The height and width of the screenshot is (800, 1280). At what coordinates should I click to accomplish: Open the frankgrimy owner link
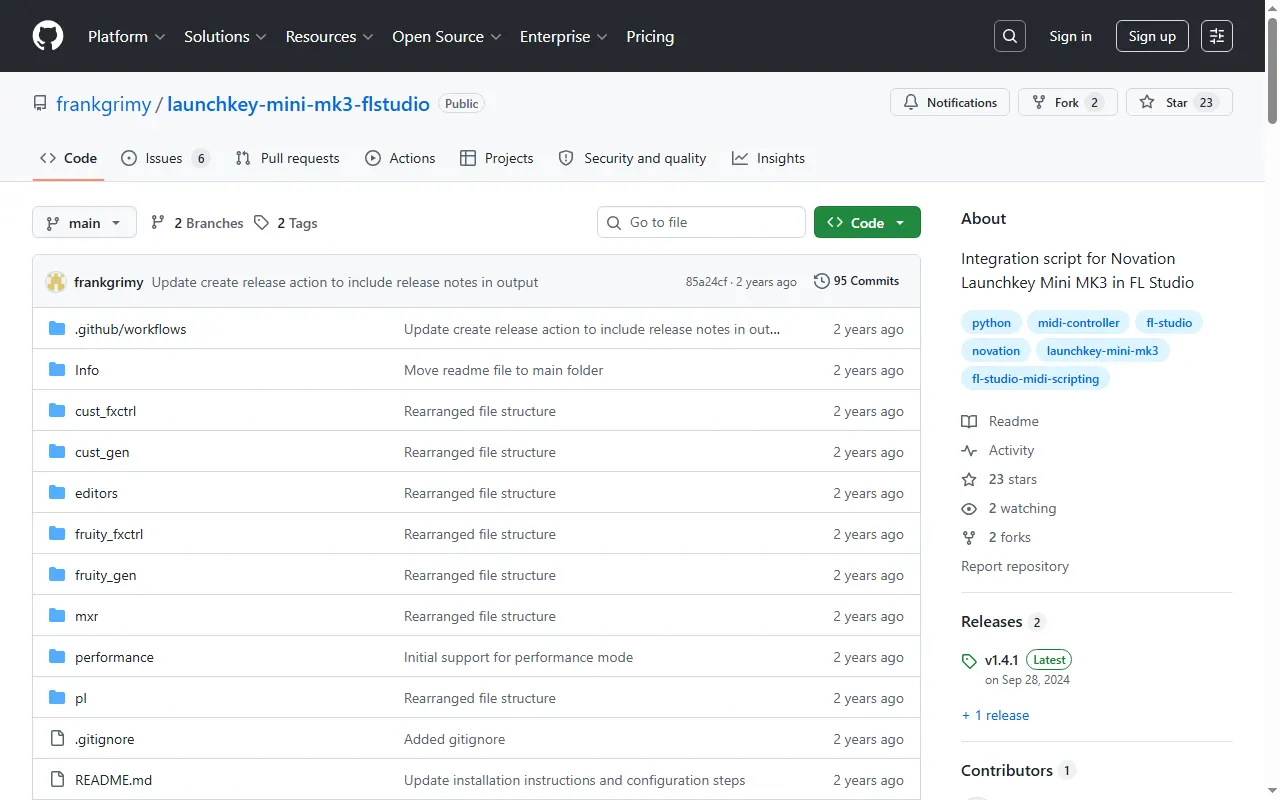point(104,103)
